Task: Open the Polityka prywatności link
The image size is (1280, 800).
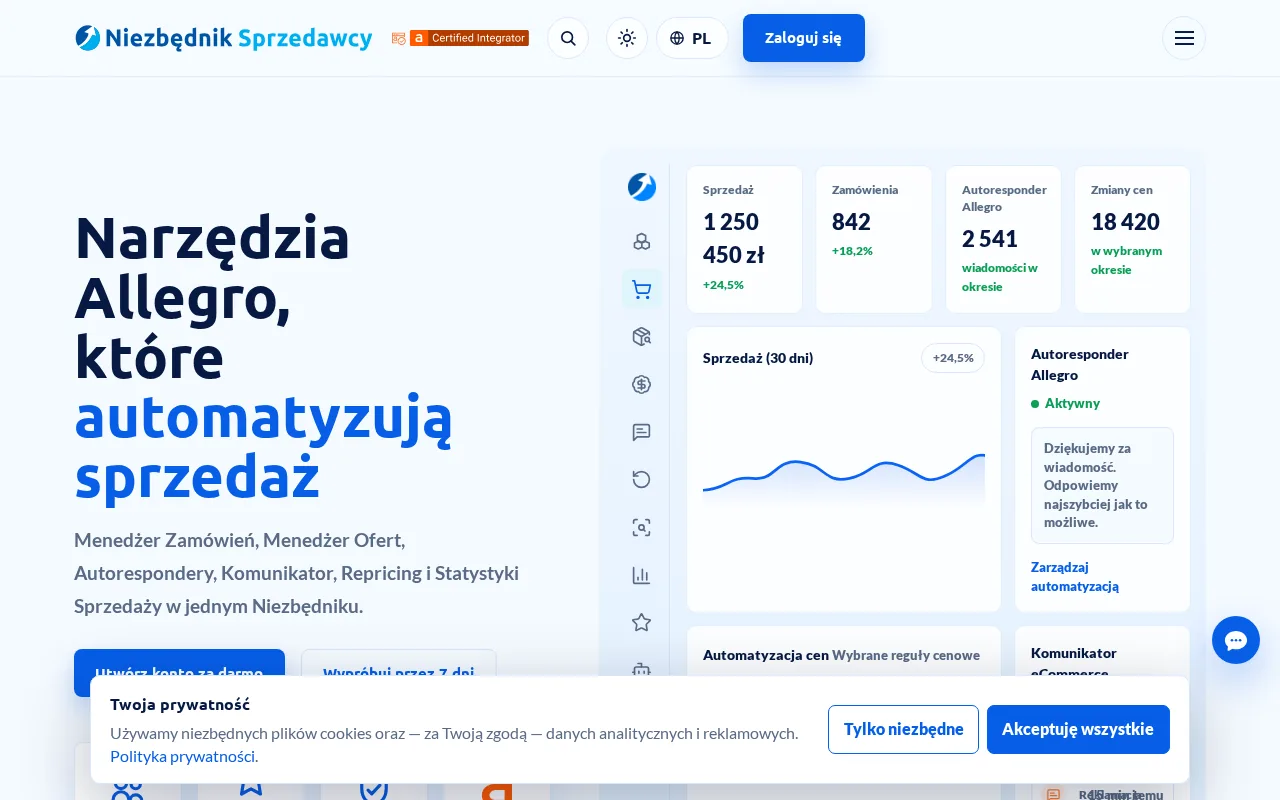Action: pos(183,756)
